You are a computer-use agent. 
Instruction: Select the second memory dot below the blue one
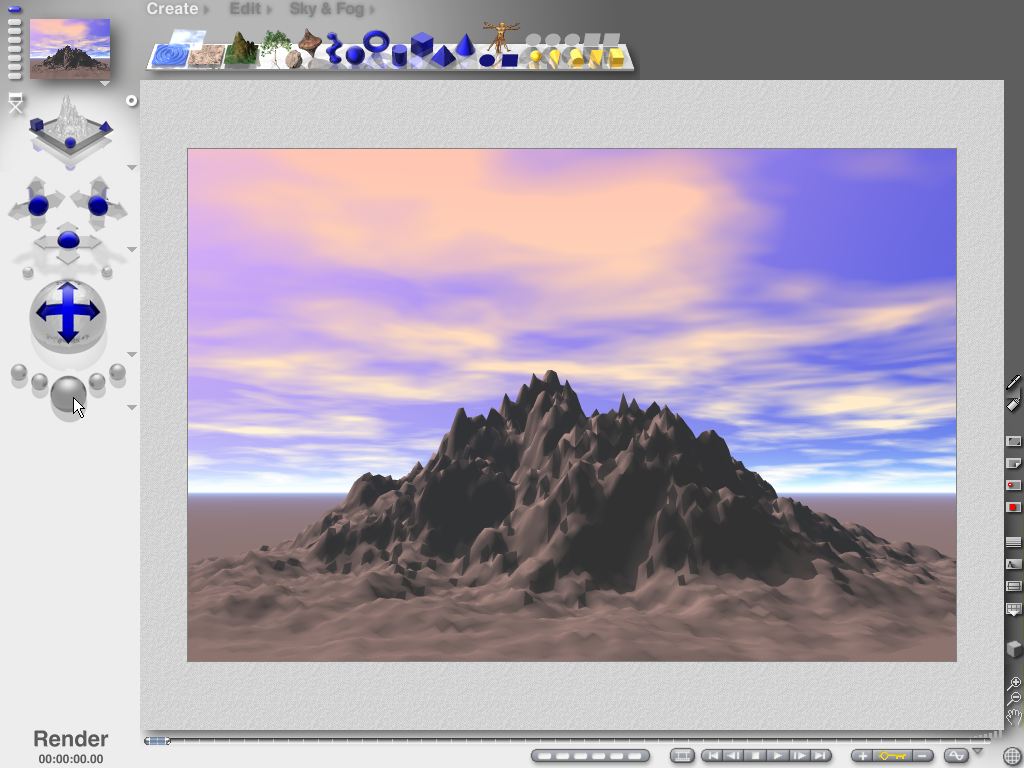pyautogui.click(x=14, y=22)
